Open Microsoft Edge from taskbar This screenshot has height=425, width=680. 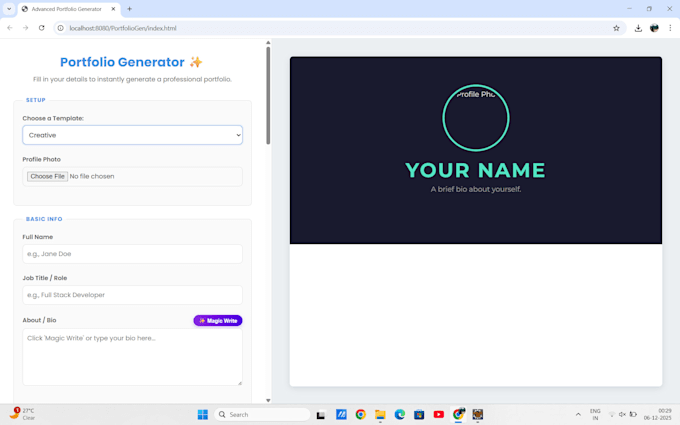tap(399, 415)
